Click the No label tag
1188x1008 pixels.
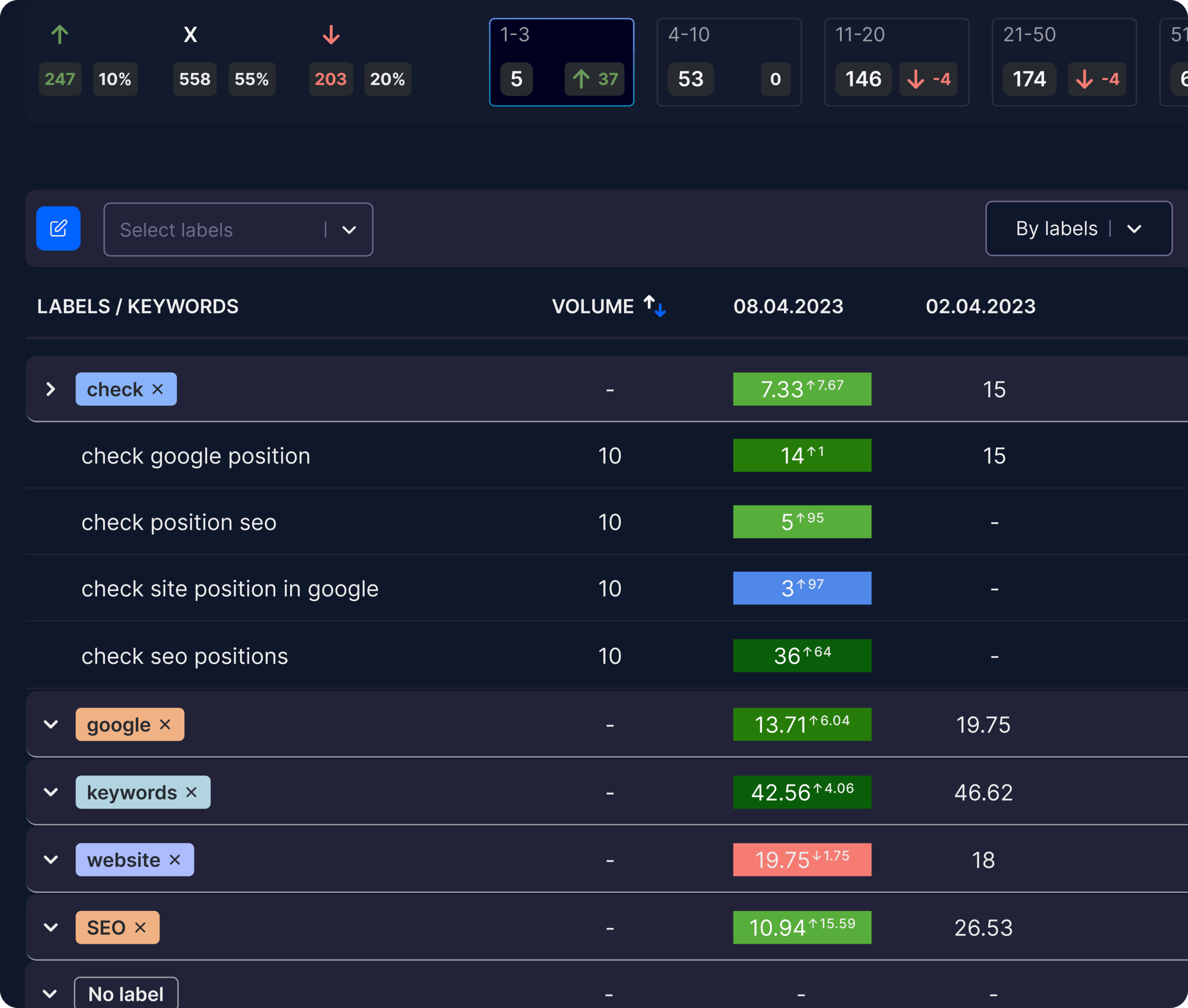click(x=126, y=993)
